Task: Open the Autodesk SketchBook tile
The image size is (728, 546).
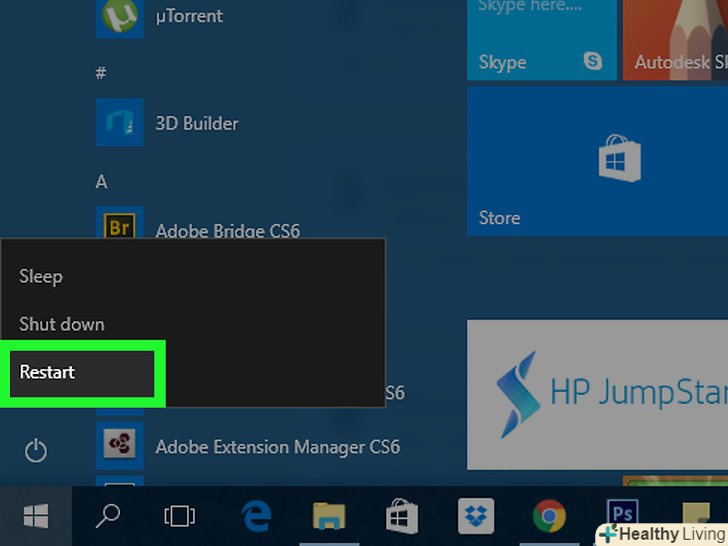Action: pos(676,40)
